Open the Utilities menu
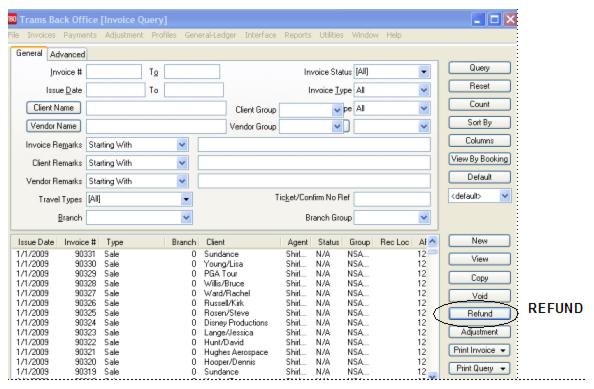This screenshot has height=389, width=594. 331,35
